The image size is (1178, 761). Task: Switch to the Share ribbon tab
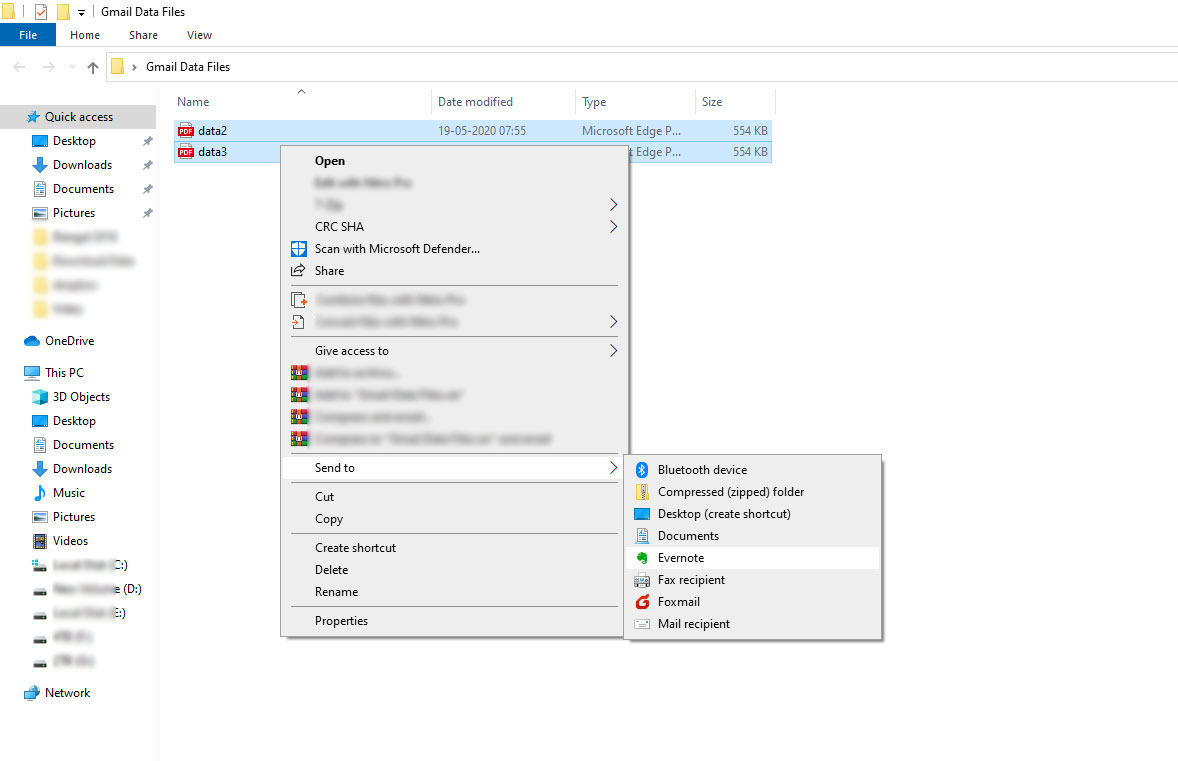click(x=143, y=35)
